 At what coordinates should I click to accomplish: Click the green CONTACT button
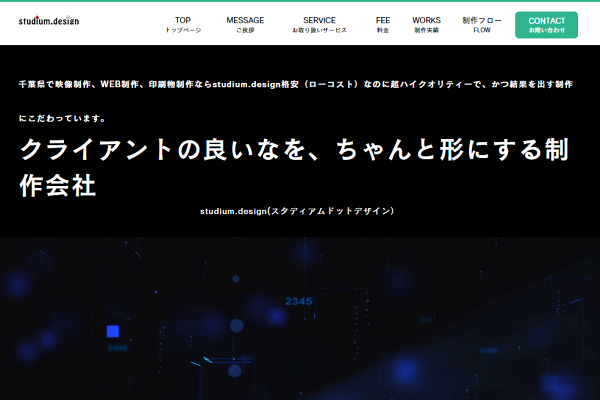pyautogui.click(x=546, y=25)
